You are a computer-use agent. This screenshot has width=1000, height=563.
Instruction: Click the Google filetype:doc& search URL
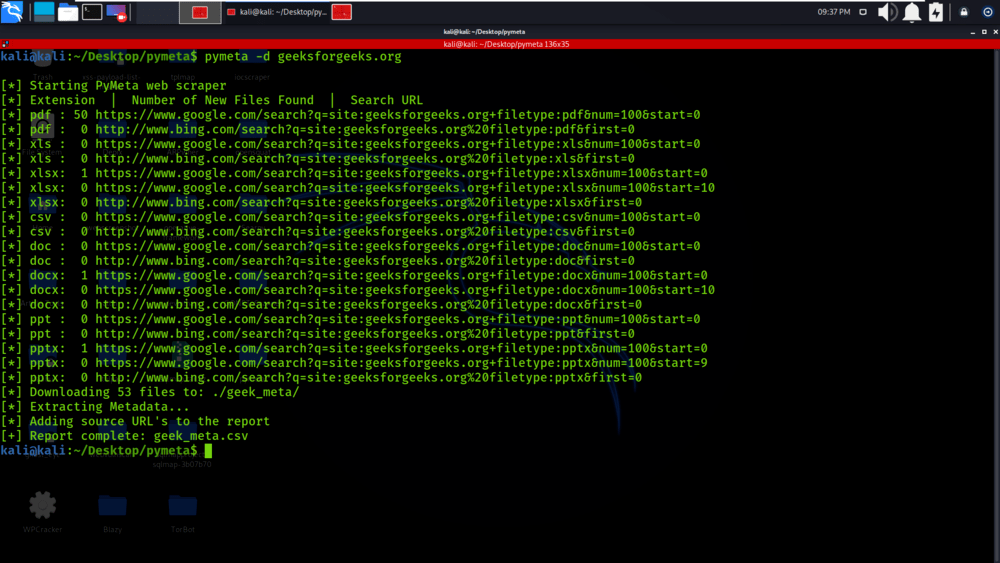pyautogui.click(x=397, y=246)
